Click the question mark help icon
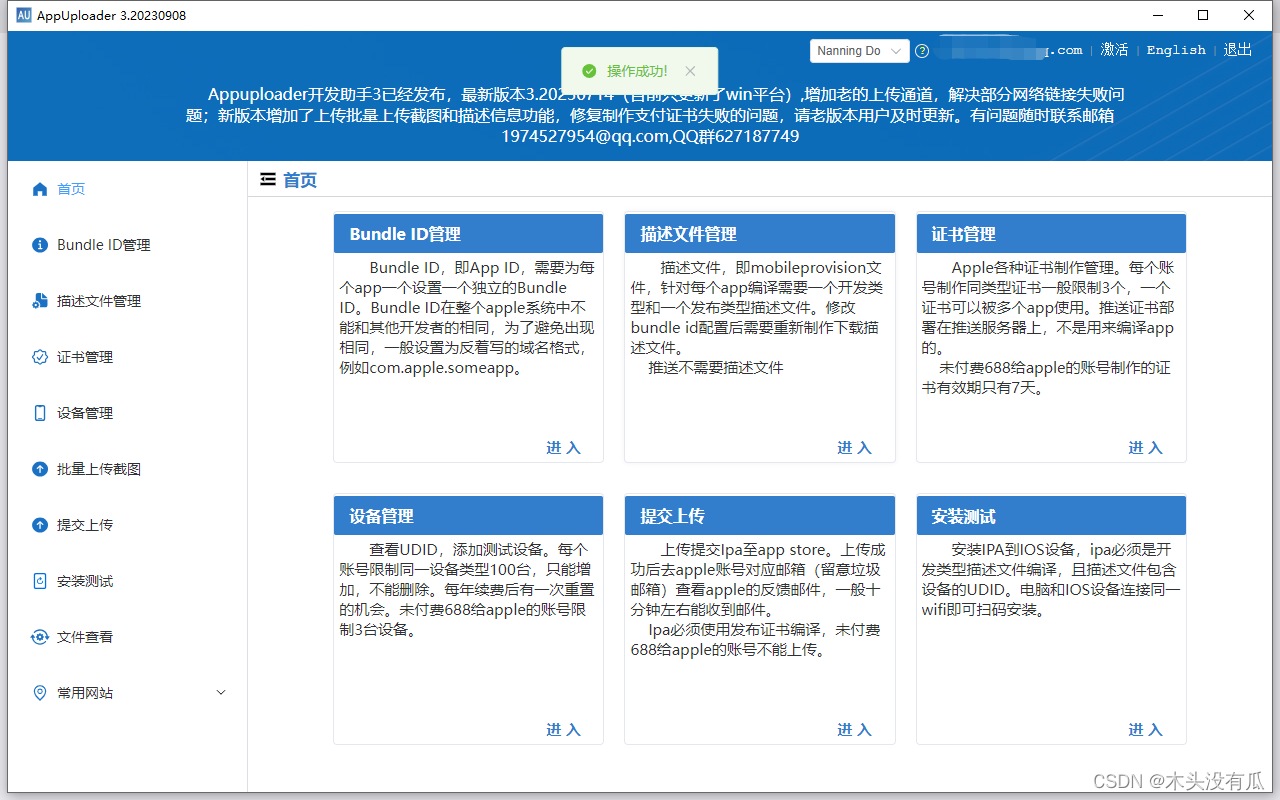The width and height of the screenshot is (1280, 800). click(x=921, y=50)
